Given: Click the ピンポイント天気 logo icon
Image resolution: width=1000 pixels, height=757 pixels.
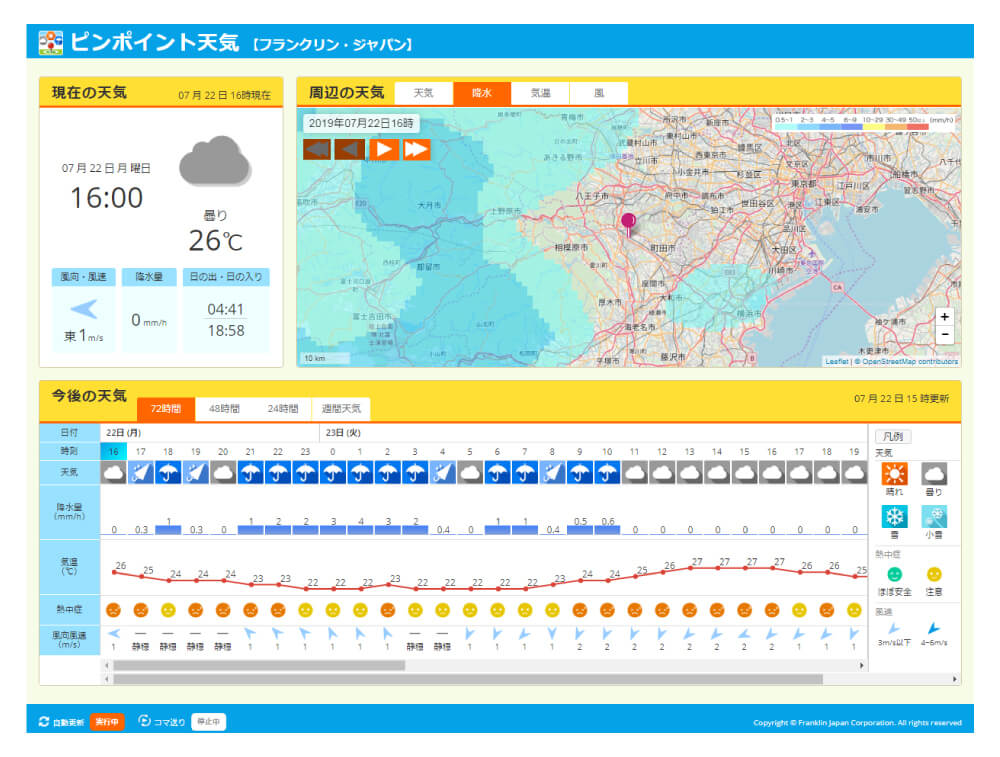Looking at the screenshot, I should 50,42.
